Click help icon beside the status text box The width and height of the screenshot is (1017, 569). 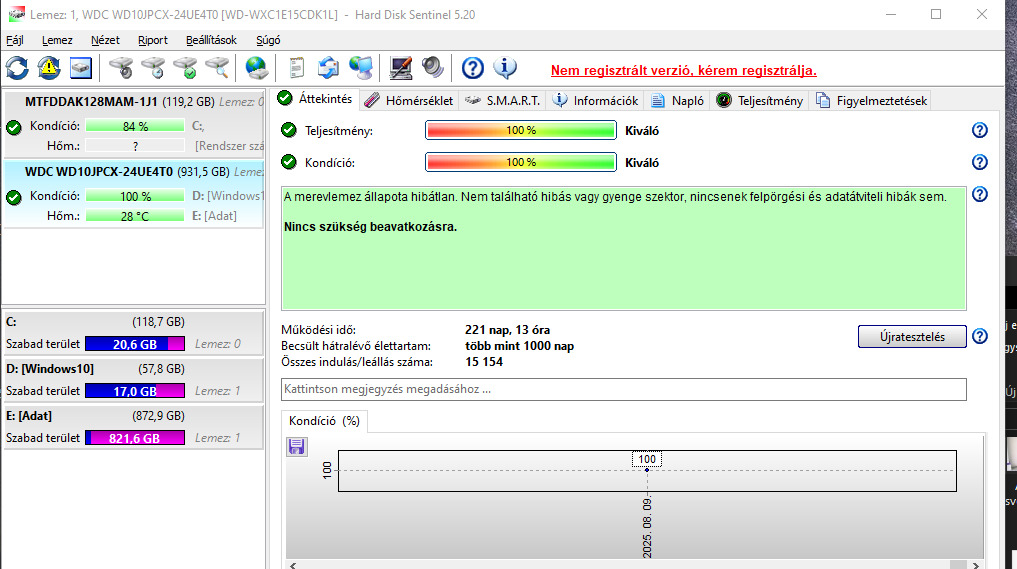979,194
